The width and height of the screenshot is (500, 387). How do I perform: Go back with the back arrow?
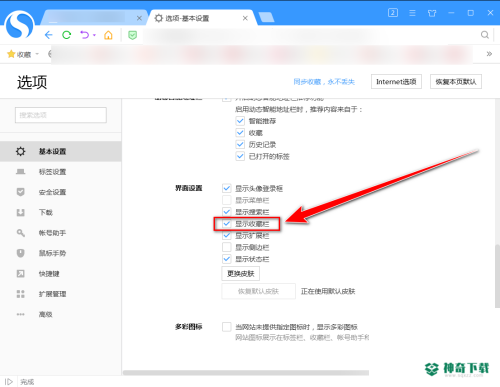click(x=49, y=35)
